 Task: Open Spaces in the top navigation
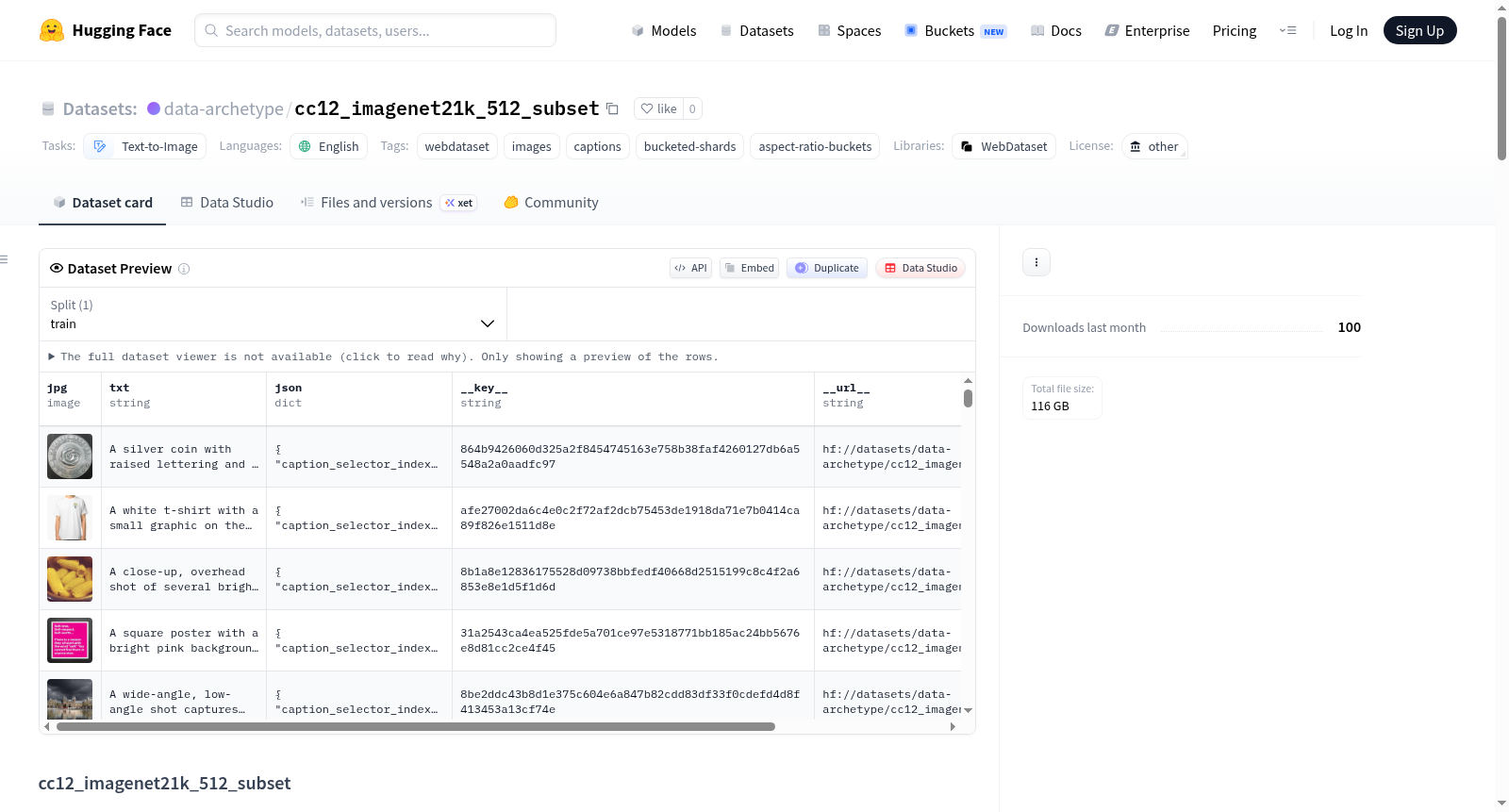850,30
